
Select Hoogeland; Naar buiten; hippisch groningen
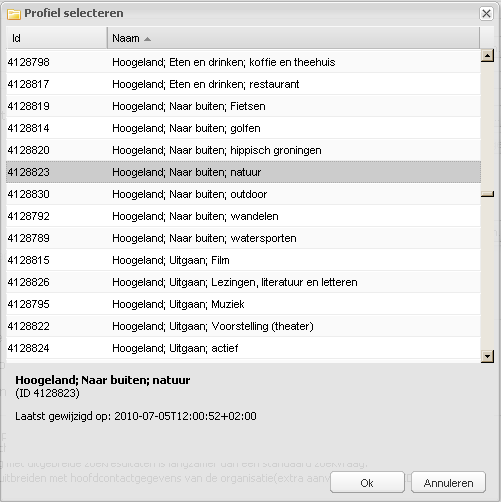pos(243,150)
